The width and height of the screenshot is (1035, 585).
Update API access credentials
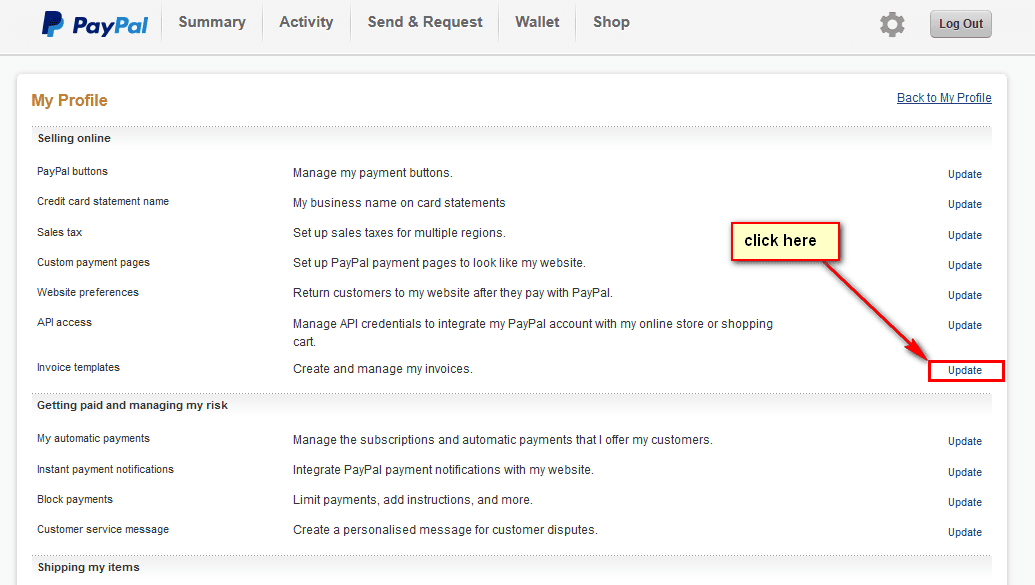[965, 325]
